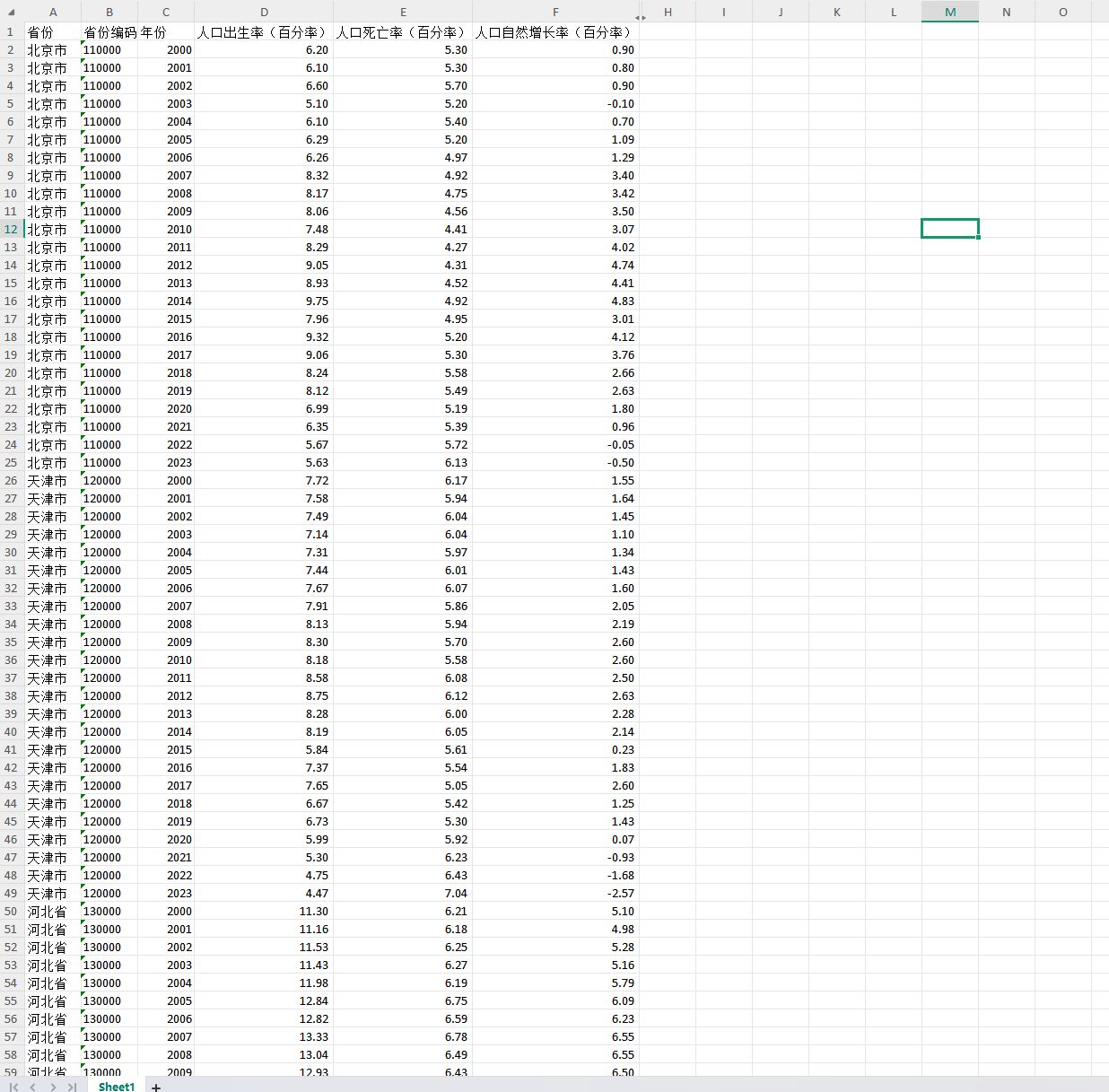Click death rate value 6.75
The height and width of the screenshot is (1092, 1109).
403,1000
